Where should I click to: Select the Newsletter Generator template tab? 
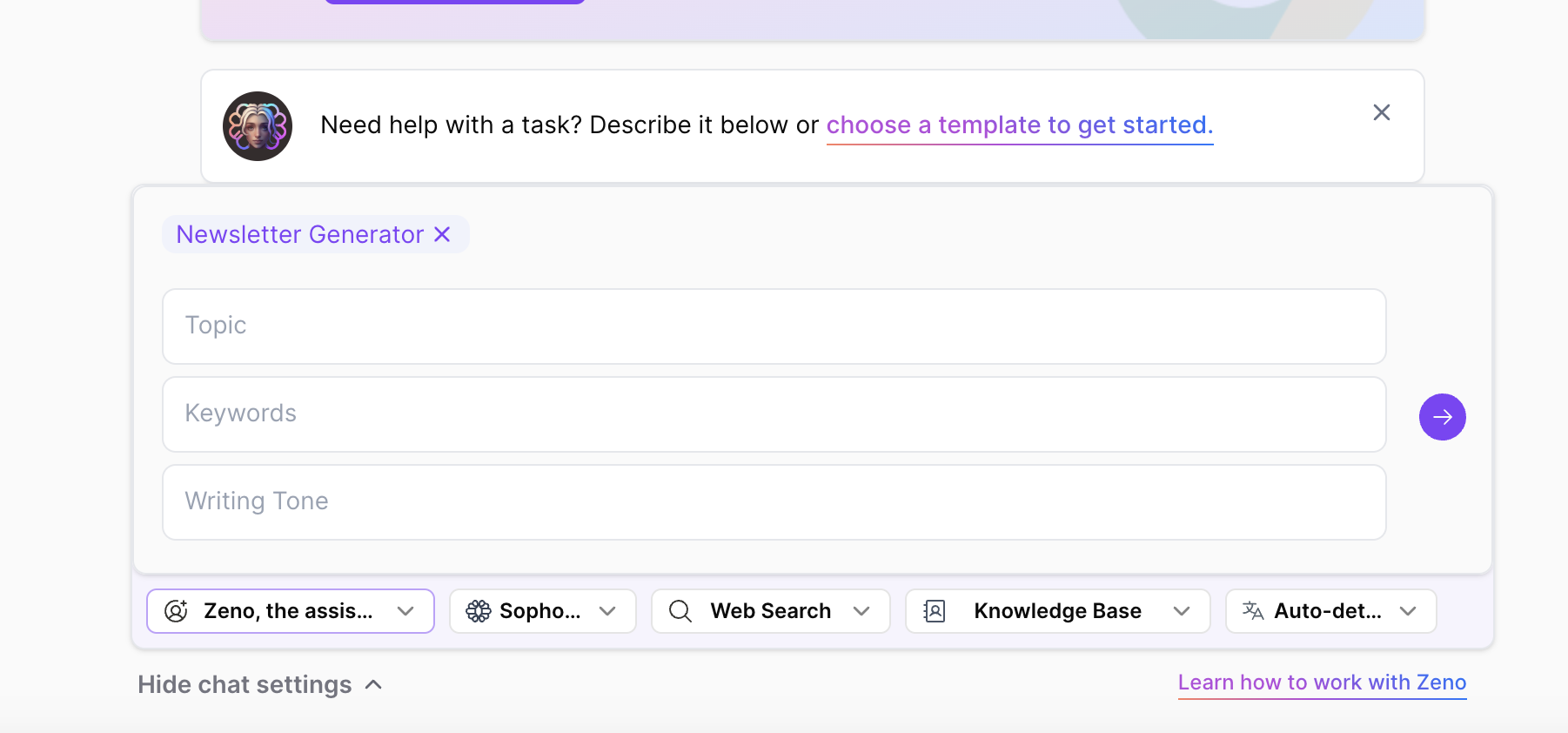click(298, 234)
